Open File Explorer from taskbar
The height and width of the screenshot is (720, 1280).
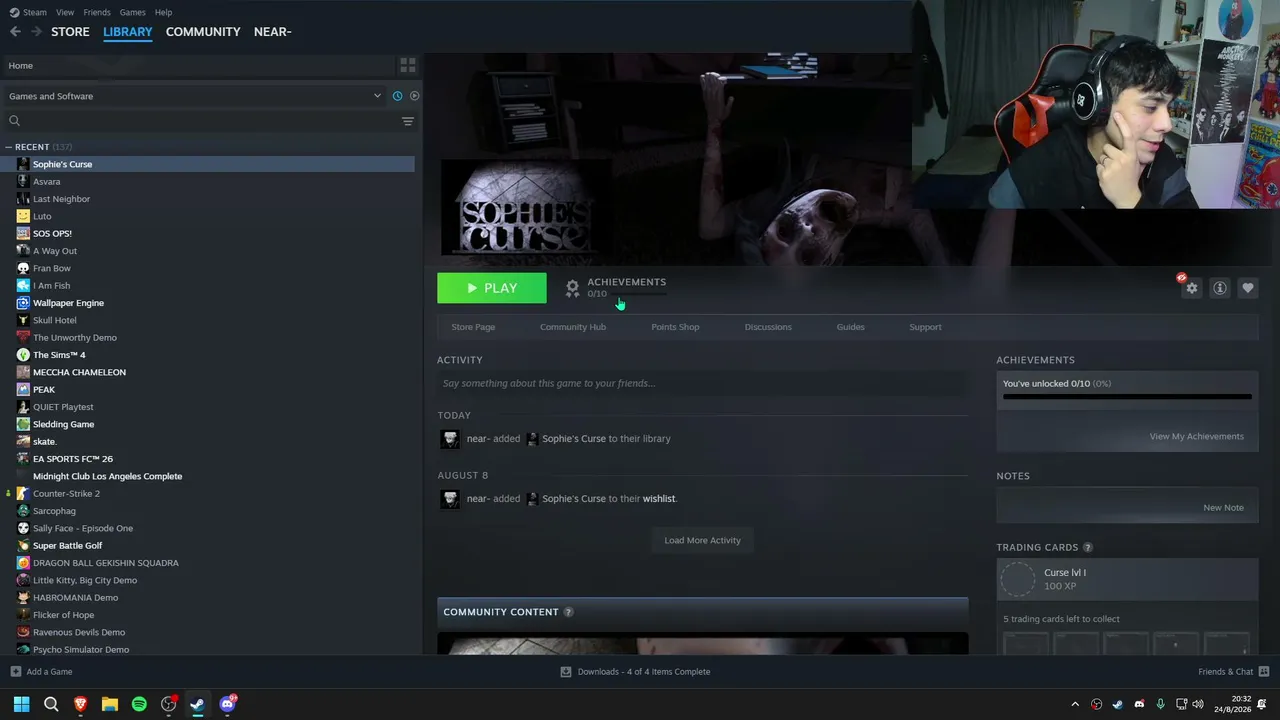110,704
